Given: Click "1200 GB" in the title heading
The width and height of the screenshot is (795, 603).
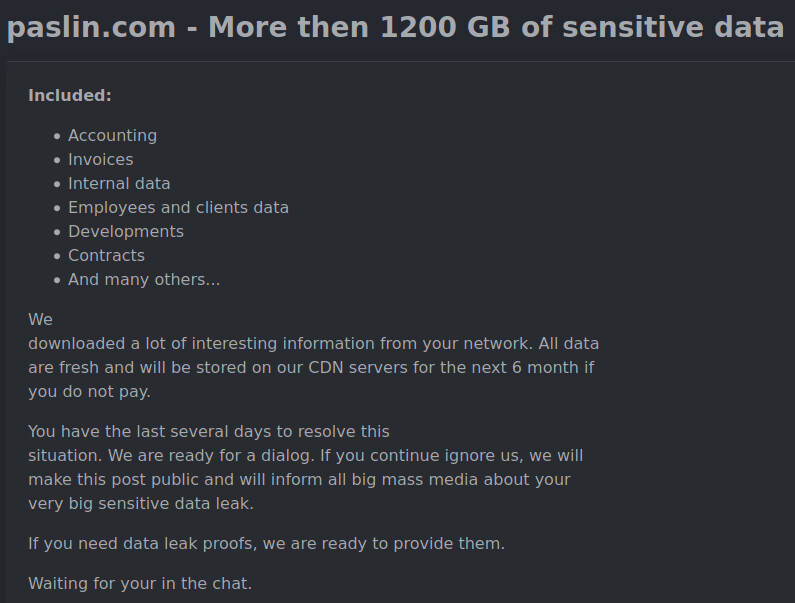Looking at the screenshot, I should (445, 27).
